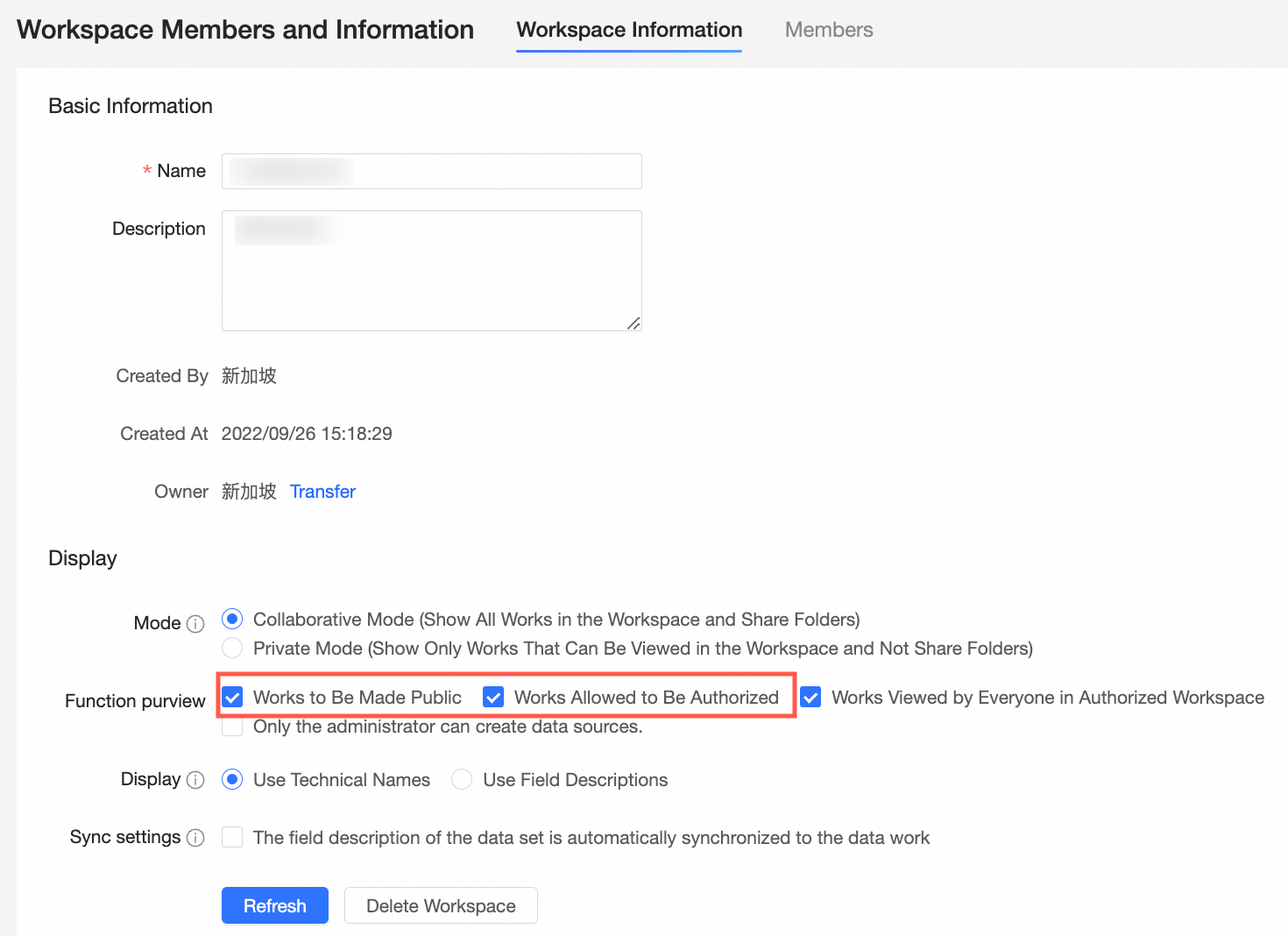This screenshot has width=1288, height=936.
Task: Uncheck Works to Be Made Public
Action: (x=232, y=698)
